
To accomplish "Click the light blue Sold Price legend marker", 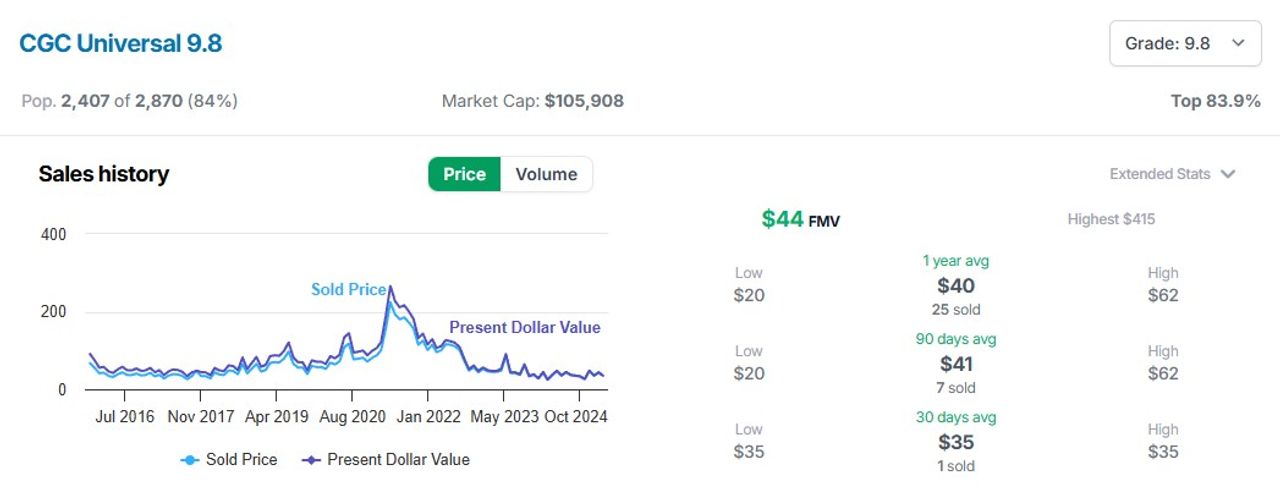I will pos(189,460).
